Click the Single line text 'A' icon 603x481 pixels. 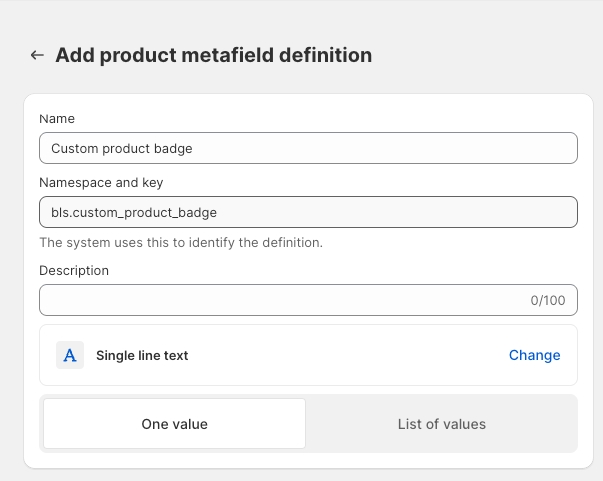point(70,355)
